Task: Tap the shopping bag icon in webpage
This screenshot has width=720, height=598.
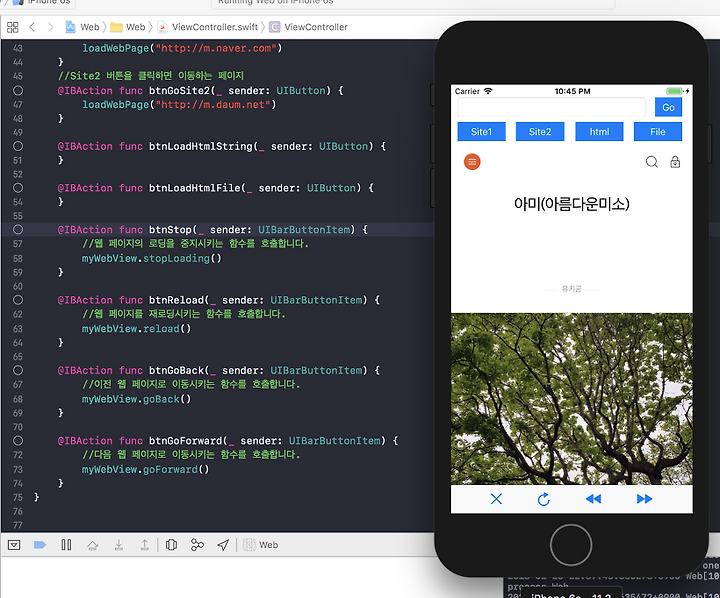Action: click(x=675, y=162)
